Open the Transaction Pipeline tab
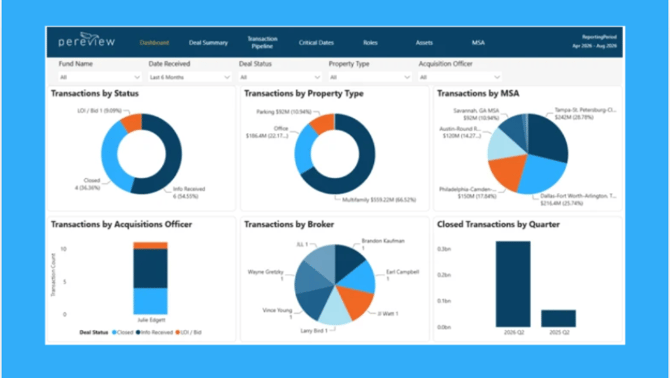 [x=262, y=42]
